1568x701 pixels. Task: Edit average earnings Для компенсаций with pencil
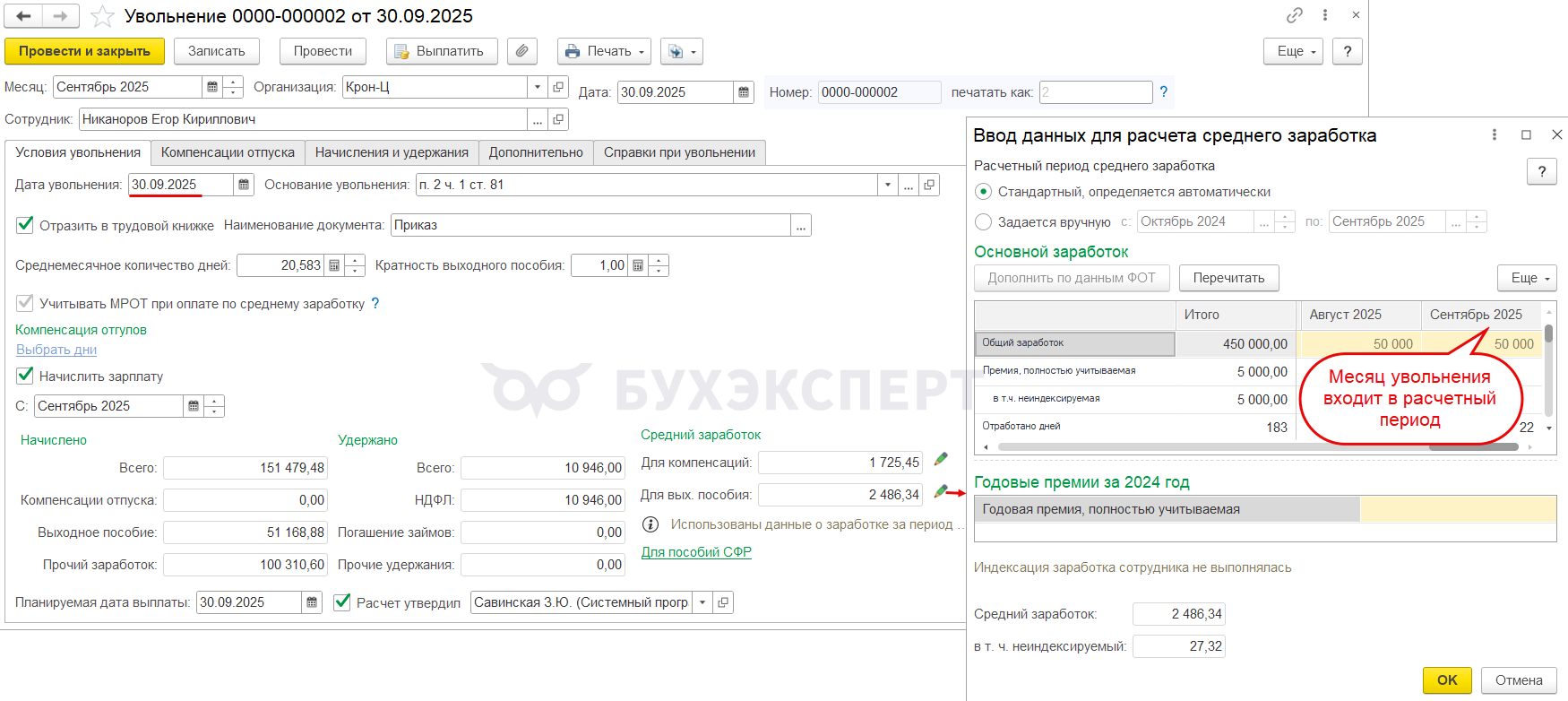click(941, 460)
